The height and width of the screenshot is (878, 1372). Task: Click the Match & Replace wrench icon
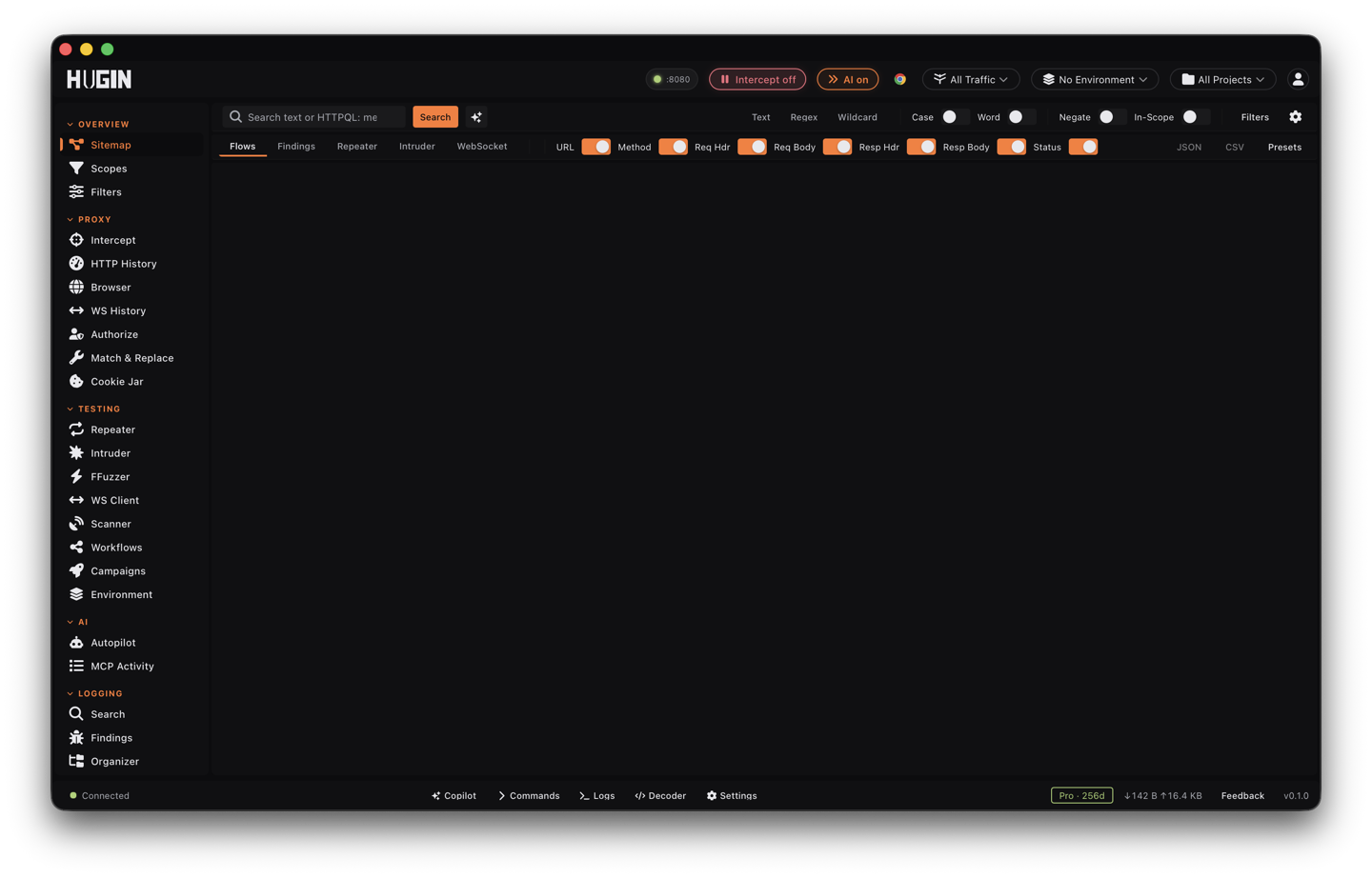[x=76, y=358]
